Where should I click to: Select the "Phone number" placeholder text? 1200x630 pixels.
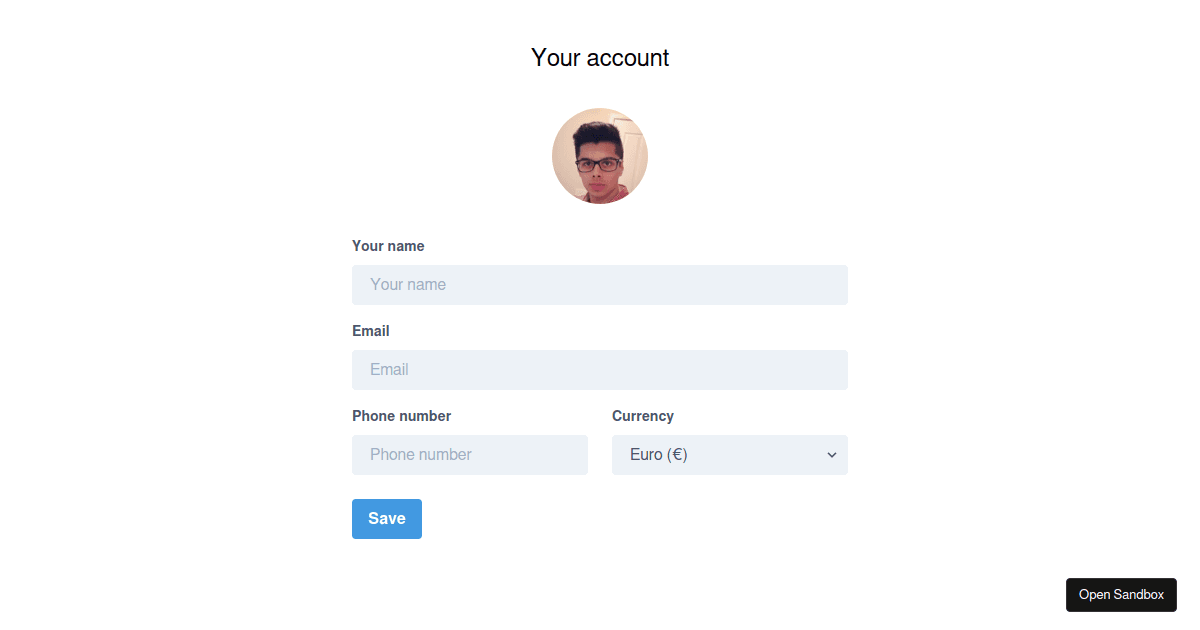[421, 455]
